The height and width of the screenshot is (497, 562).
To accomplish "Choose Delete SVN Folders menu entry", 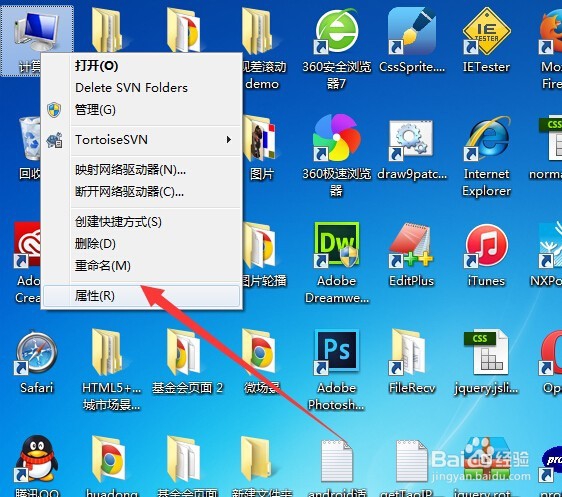I will click(x=141, y=88).
